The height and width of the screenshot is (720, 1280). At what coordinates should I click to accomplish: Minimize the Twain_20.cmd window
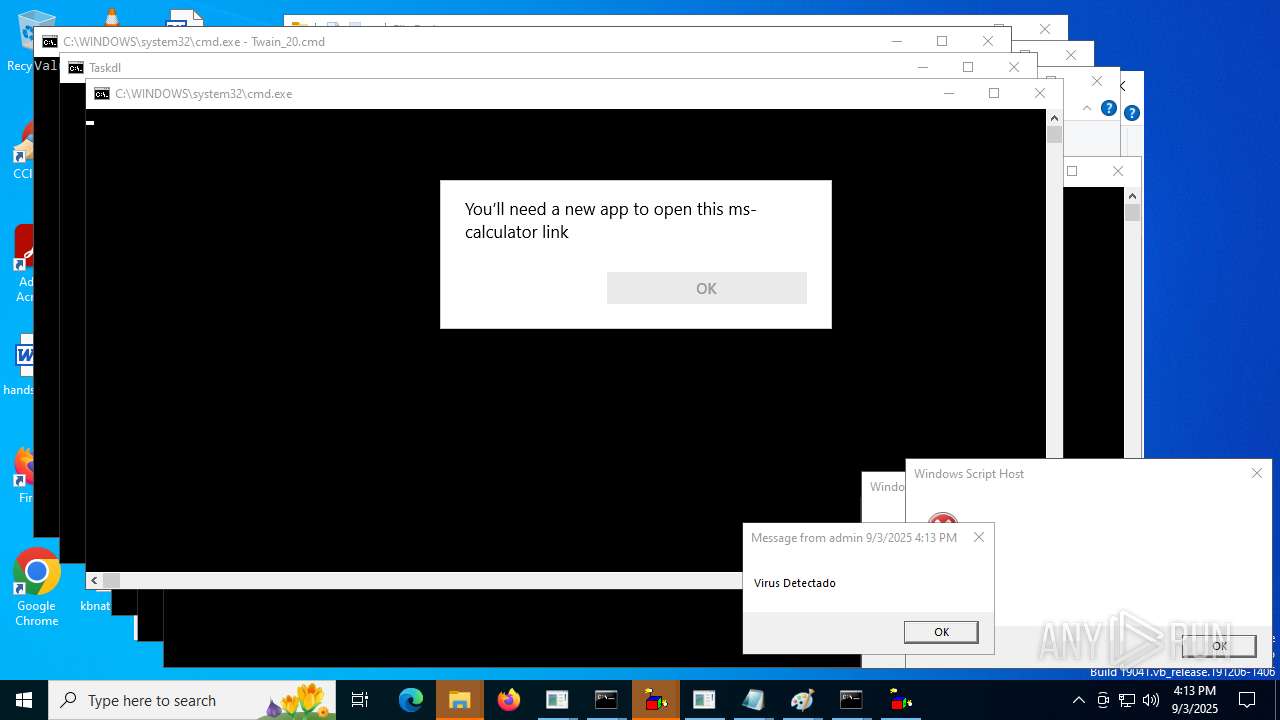point(896,41)
